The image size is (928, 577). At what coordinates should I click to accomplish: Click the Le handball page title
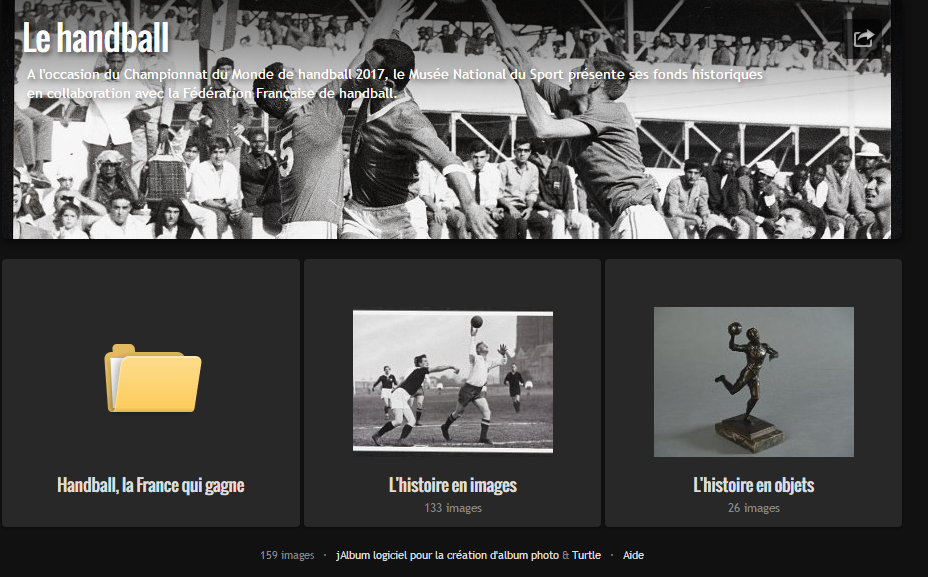click(96, 38)
